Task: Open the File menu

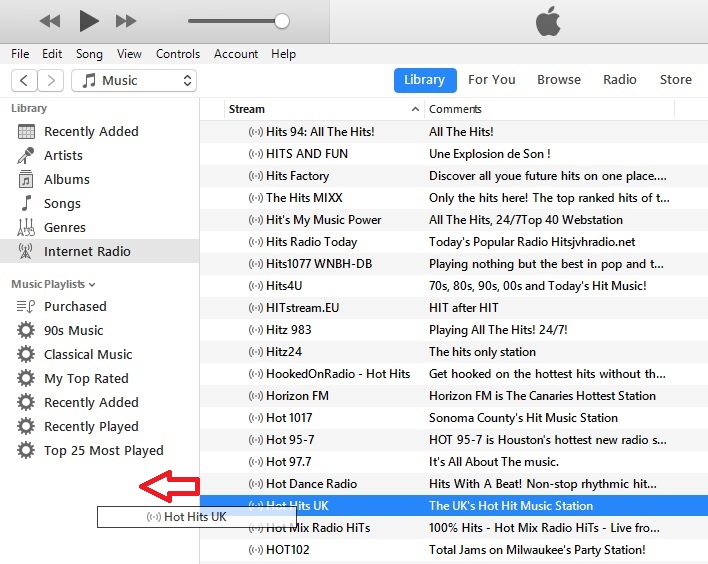Action: pos(20,54)
